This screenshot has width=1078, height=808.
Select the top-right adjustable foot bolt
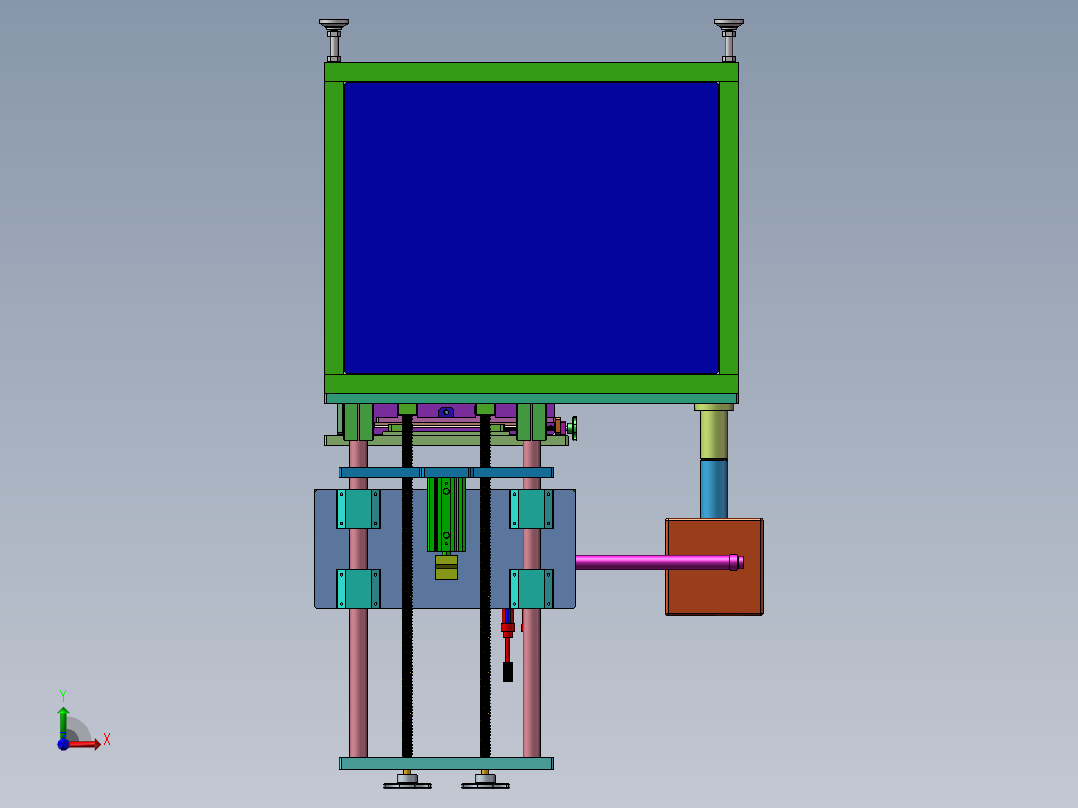pyautogui.click(x=729, y=38)
